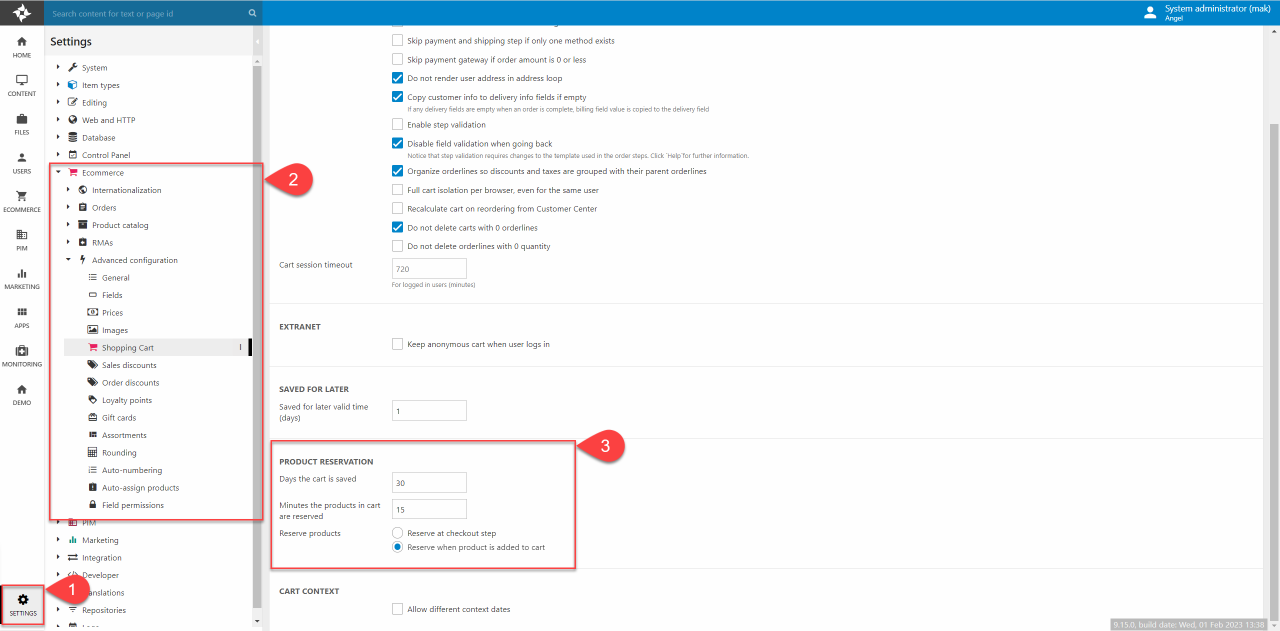Screen dimensions: 1280x631
Task: Uncheck Do not delete carts with 0 orderlines
Action: pyautogui.click(x=397, y=227)
